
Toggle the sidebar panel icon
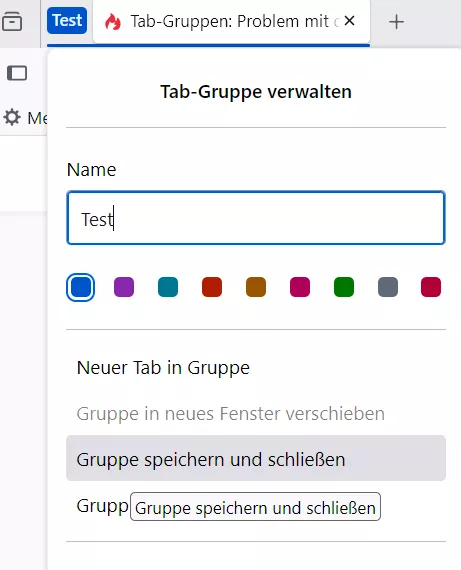[x=17, y=73]
